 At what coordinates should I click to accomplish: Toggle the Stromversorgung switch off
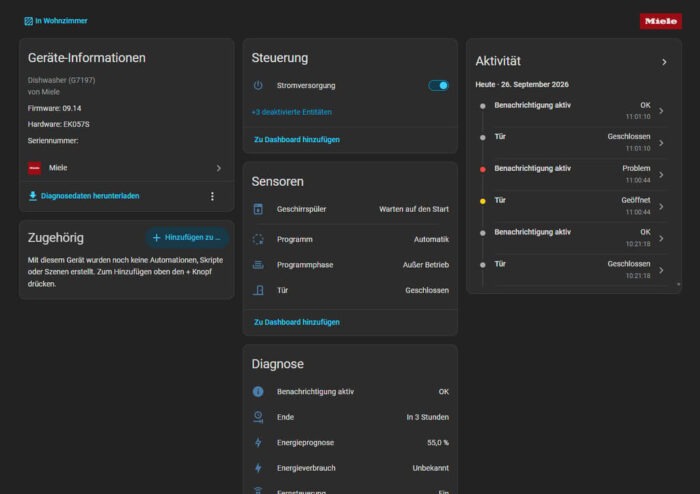point(438,85)
